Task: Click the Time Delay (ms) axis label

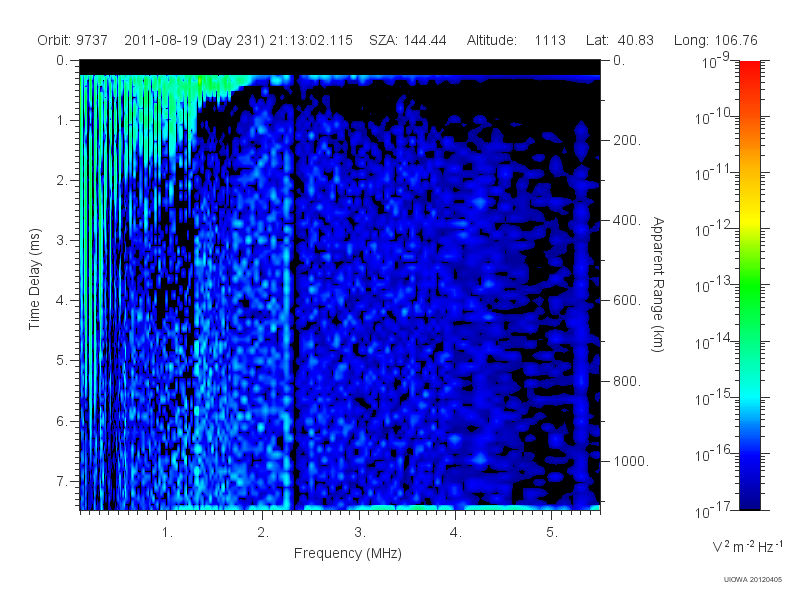Action: point(34,279)
